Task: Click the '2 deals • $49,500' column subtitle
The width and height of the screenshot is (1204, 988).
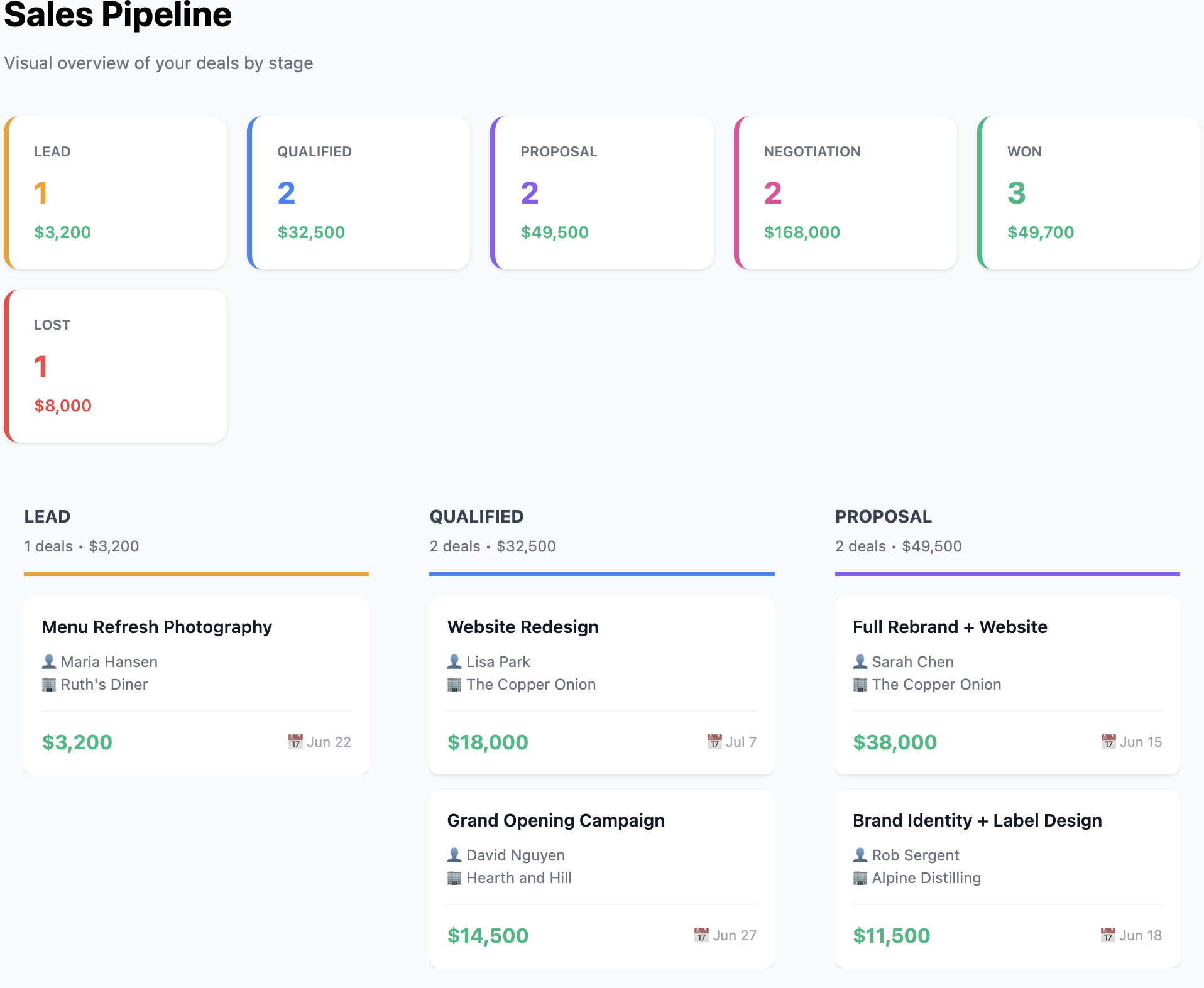Action: [899, 546]
